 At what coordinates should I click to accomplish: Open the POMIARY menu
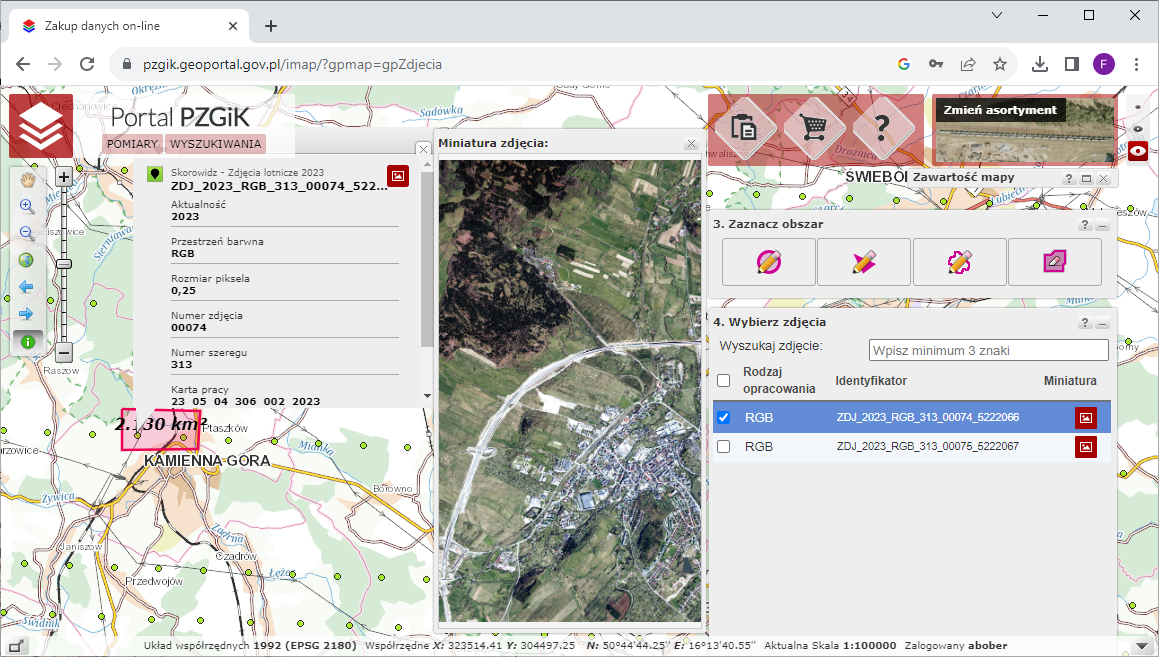coord(133,144)
